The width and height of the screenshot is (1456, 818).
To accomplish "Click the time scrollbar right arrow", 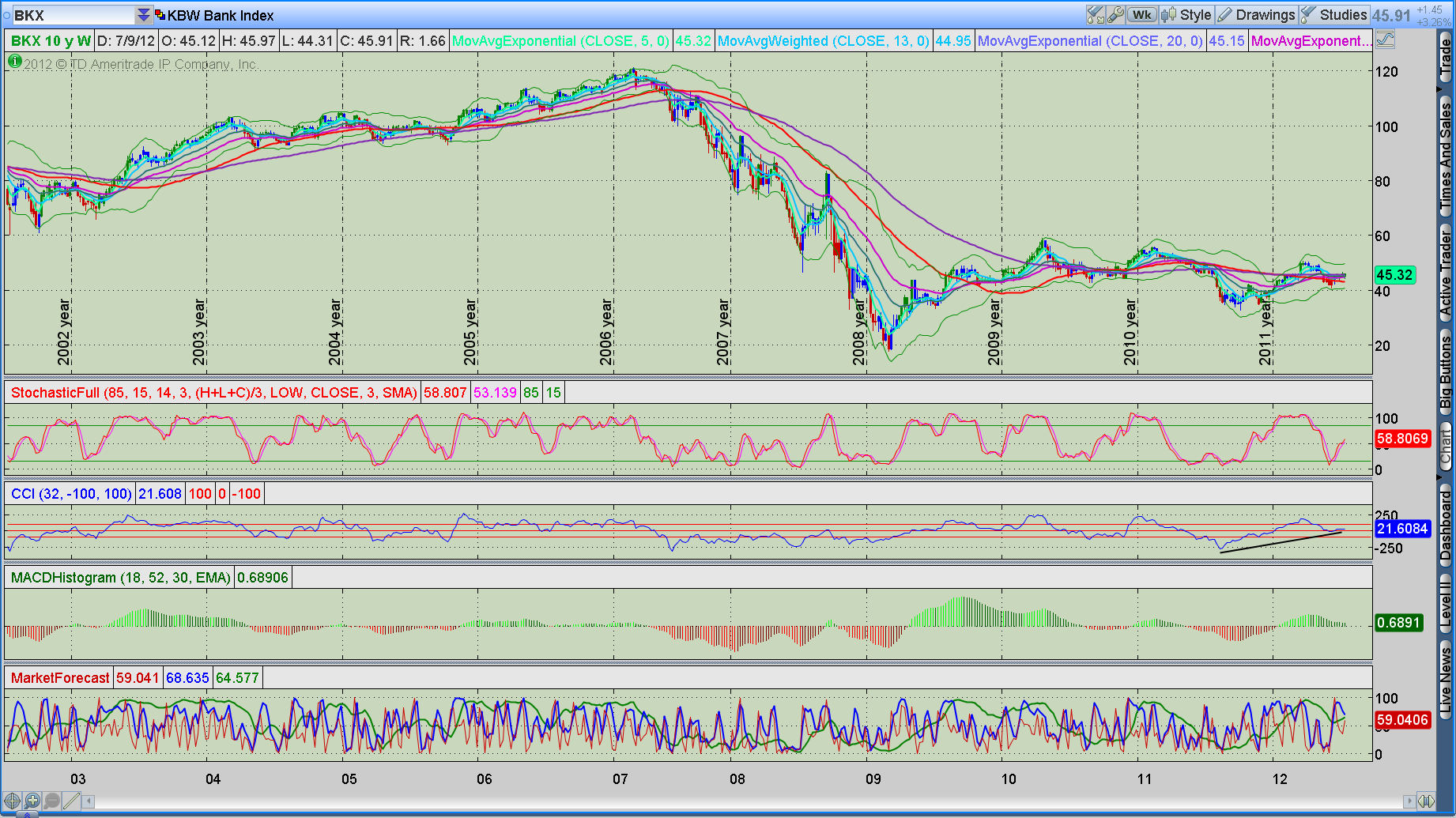I will pyautogui.click(x=1409, y=801).
